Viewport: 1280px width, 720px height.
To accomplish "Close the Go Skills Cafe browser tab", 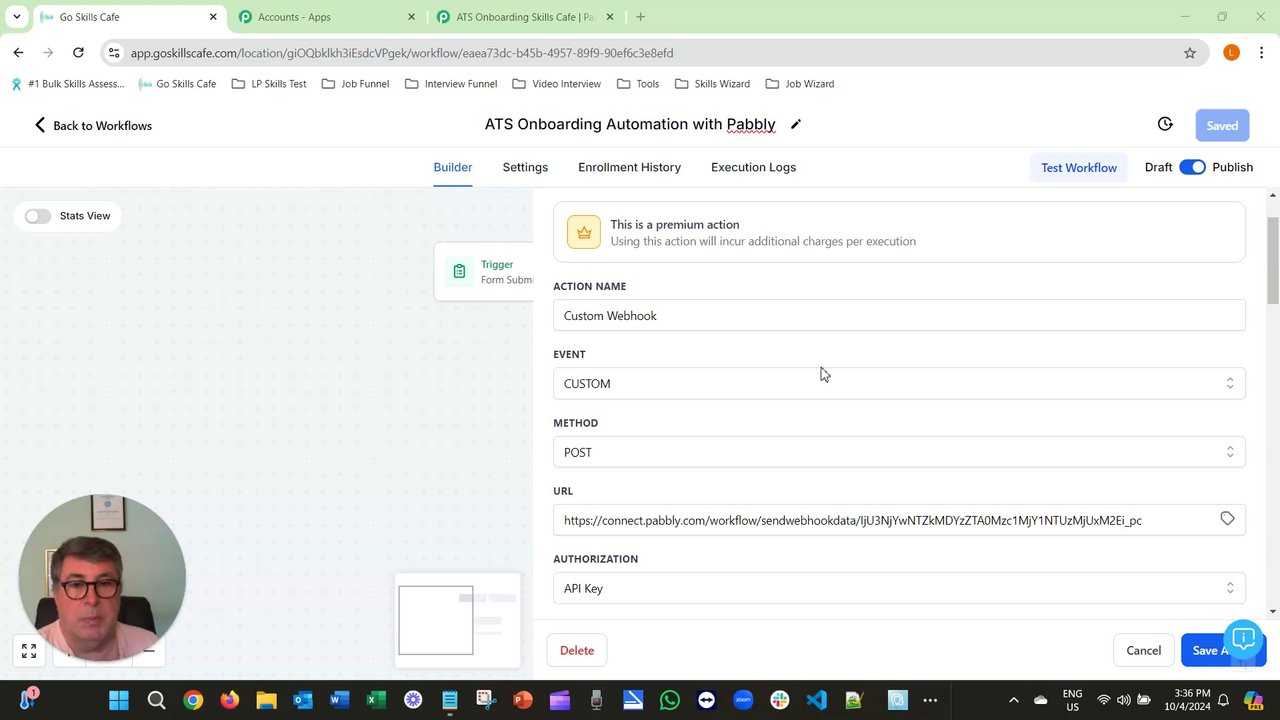I will click(213, 17).
